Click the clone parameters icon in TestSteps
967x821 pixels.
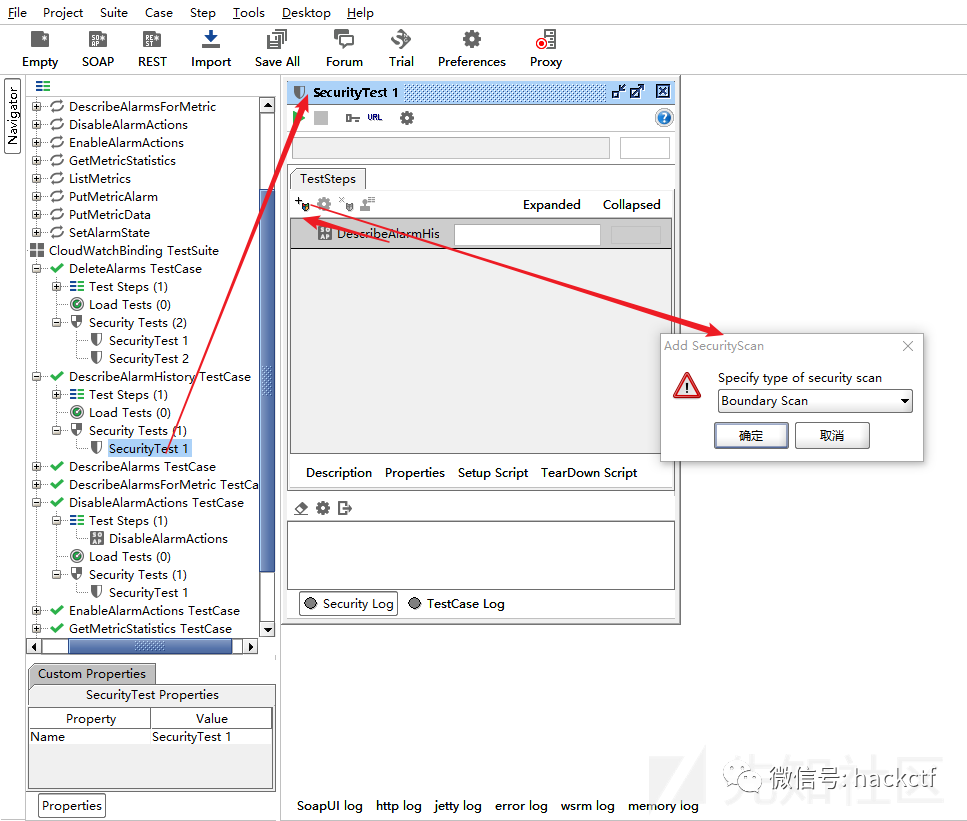click(x=368, y=204)
